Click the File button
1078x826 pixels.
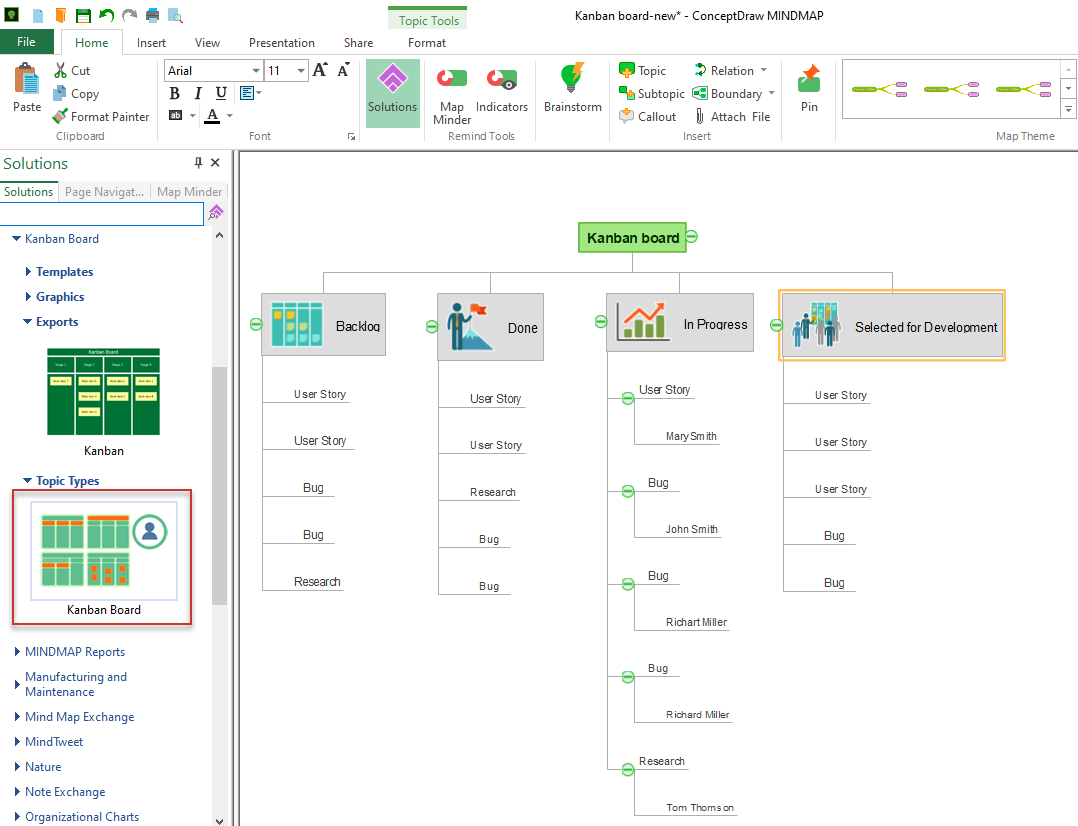click(x=27, y=42)
